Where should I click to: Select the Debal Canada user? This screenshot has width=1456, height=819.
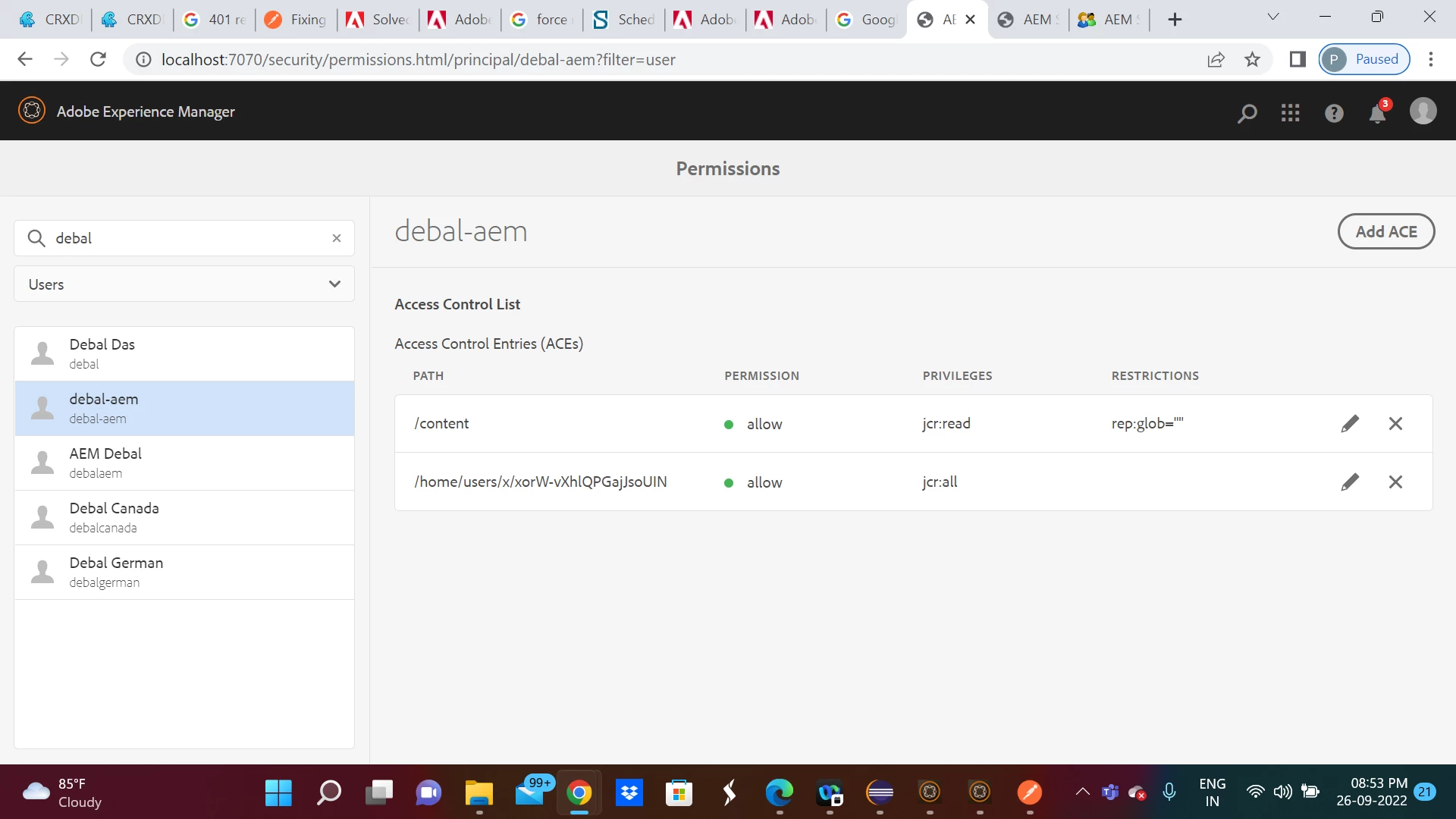tap(184, 517)
